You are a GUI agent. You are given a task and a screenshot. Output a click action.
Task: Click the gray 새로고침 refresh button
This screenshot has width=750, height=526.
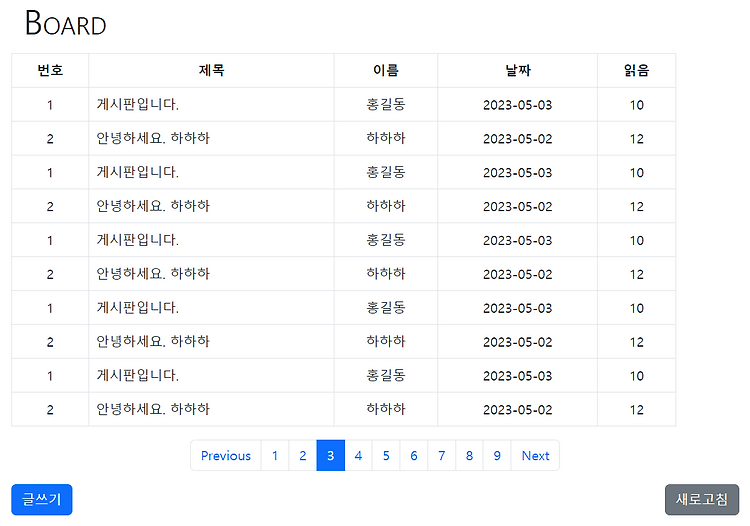tap(702, 499)
